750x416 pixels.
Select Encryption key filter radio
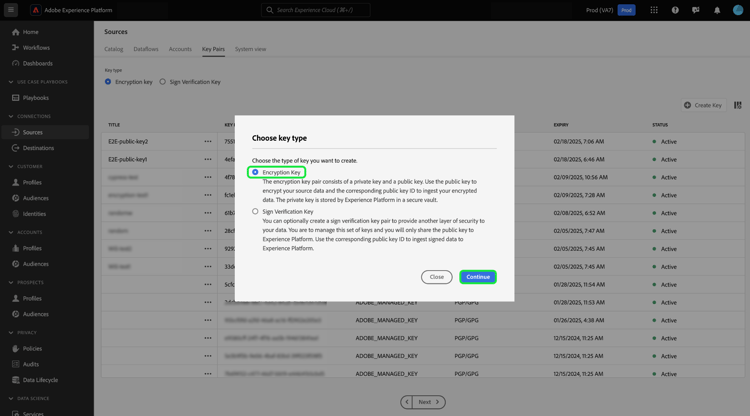click(x=108, y=82)
